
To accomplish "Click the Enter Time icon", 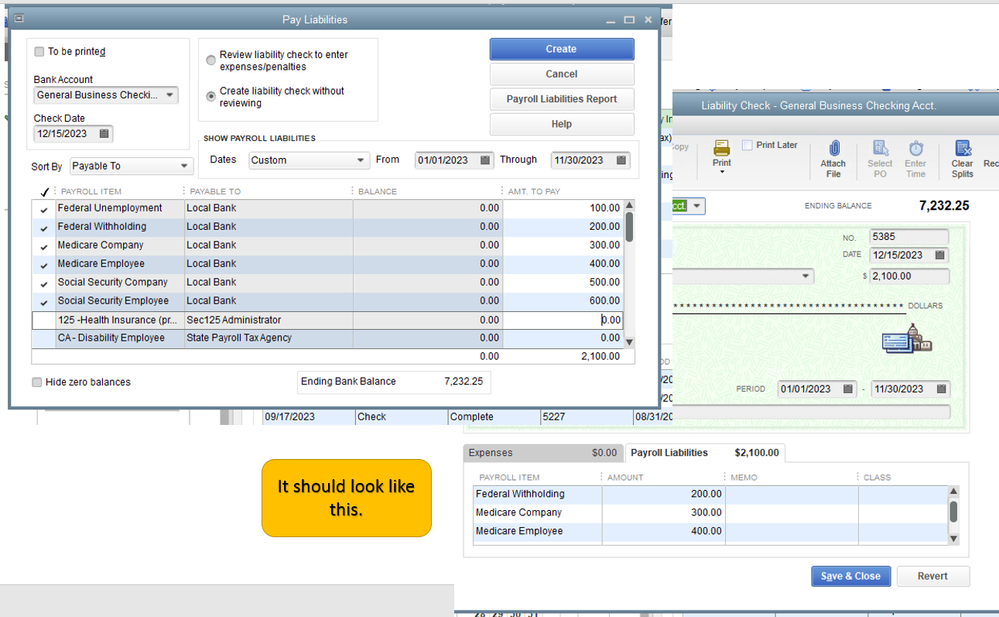I will click(916, 148).
